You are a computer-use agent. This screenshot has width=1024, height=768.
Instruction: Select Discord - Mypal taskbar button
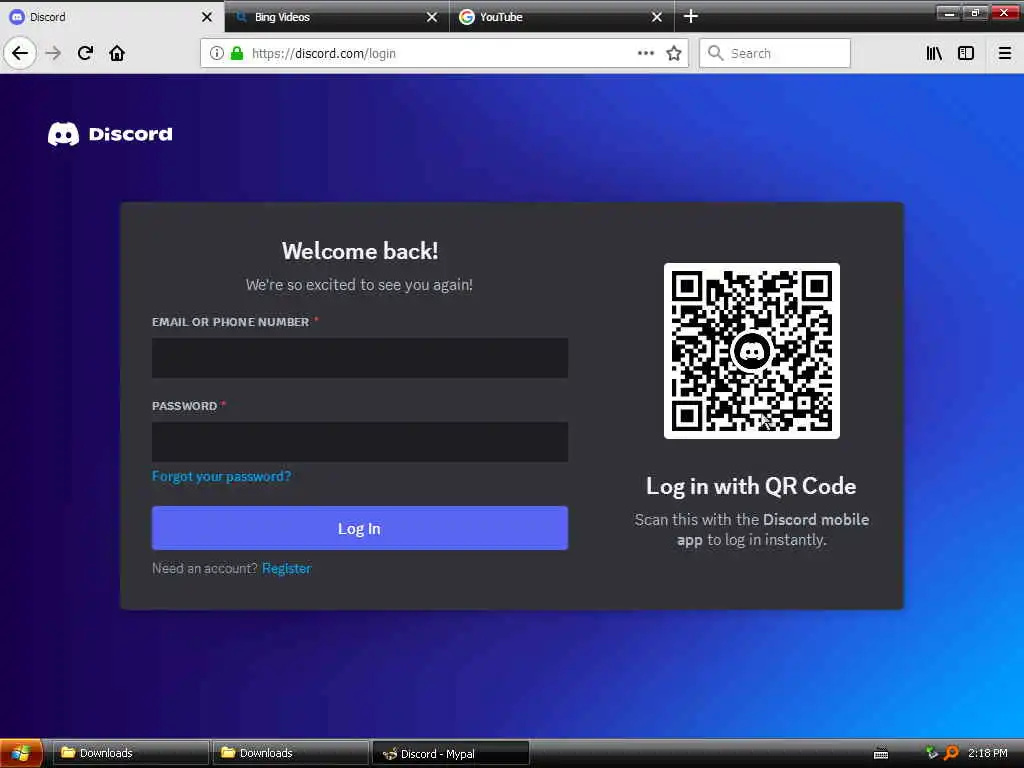pyautogui.click(x=450, y=753)
